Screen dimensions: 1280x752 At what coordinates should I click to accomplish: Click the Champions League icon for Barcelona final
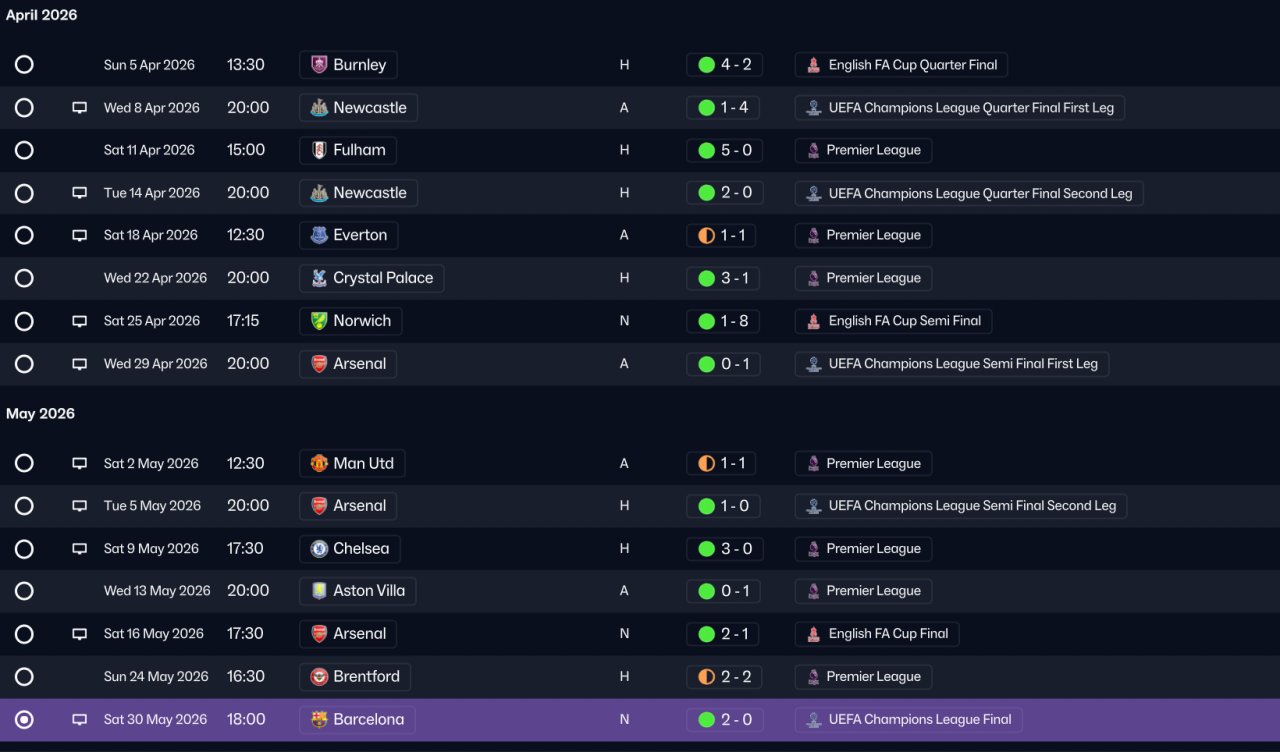pos(814,720)
